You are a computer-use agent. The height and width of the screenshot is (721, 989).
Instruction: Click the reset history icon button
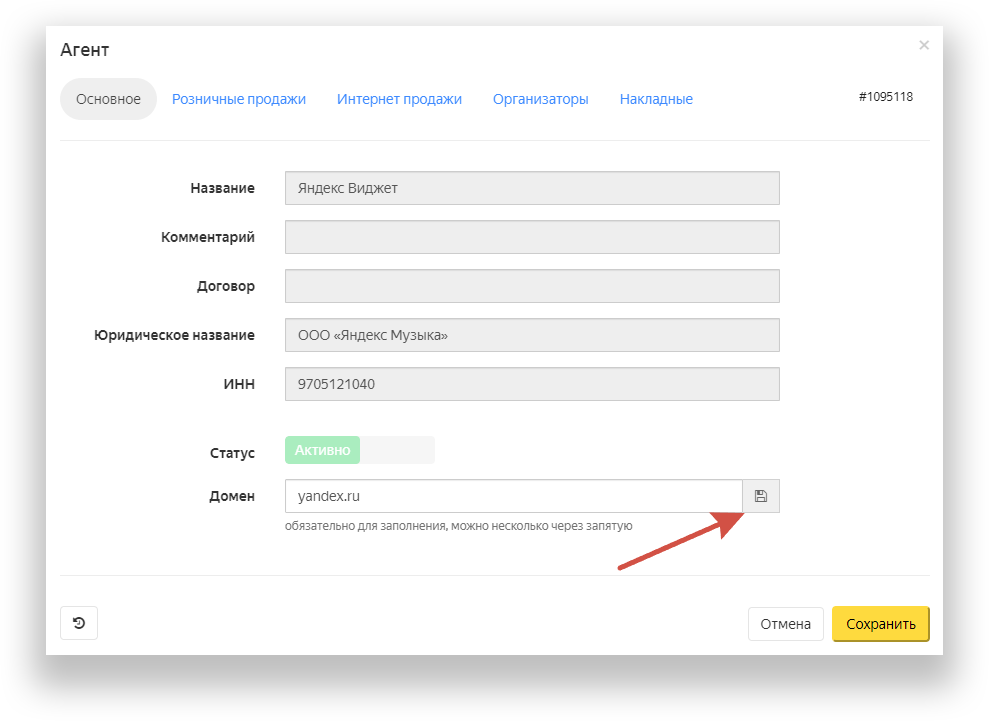pos(79,623)
